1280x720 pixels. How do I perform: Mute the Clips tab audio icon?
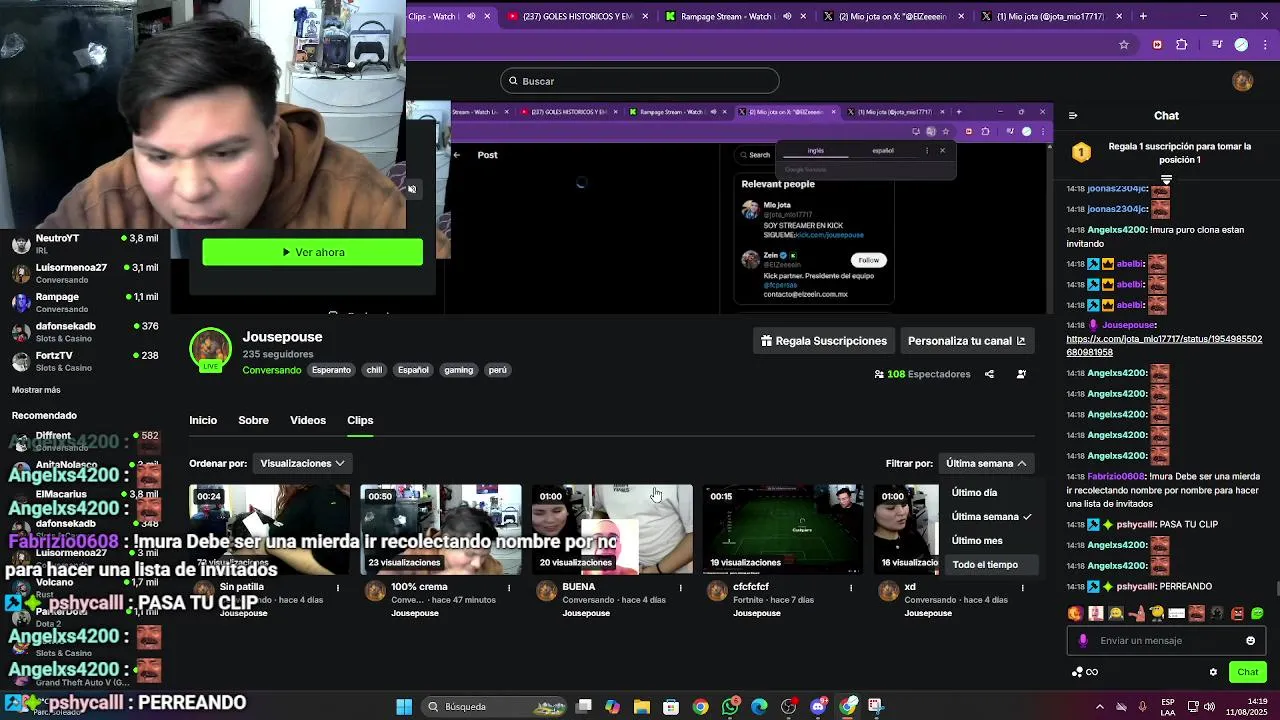coord(471,16)
